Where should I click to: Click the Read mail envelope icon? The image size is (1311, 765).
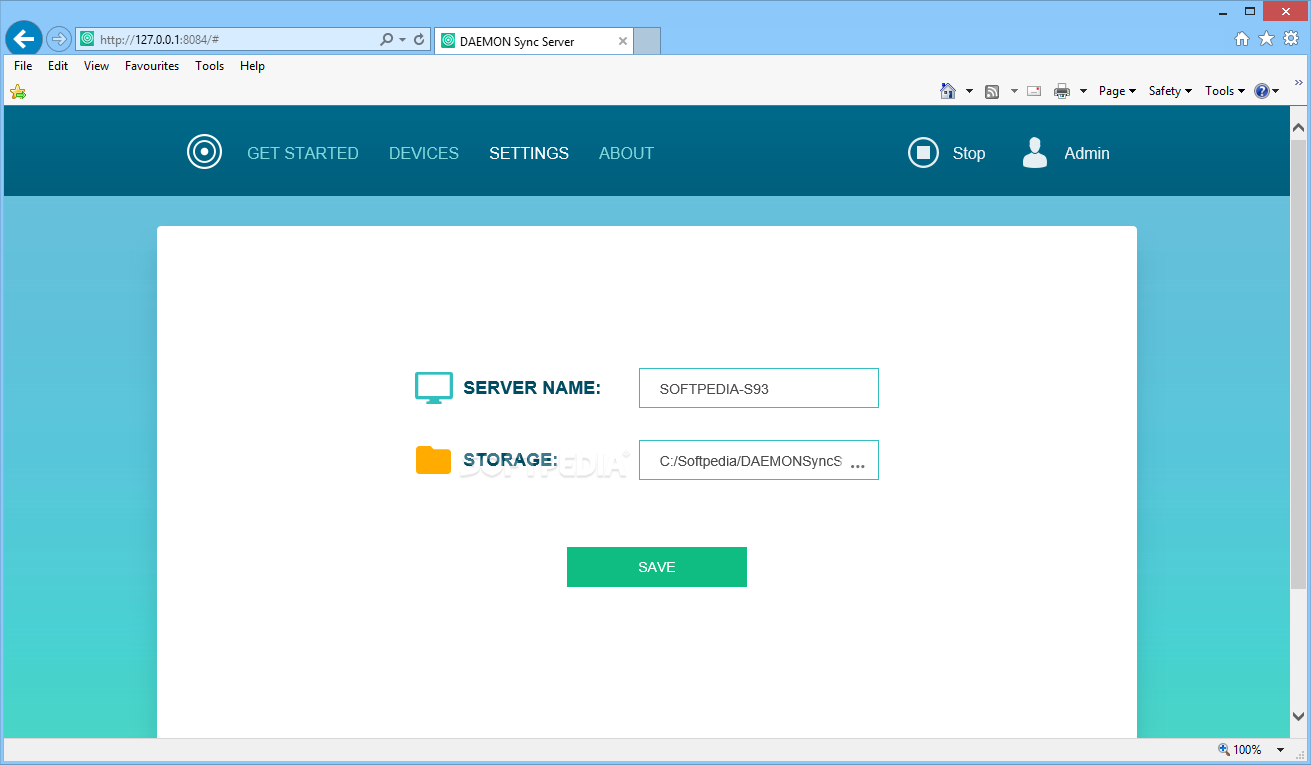1034,91
